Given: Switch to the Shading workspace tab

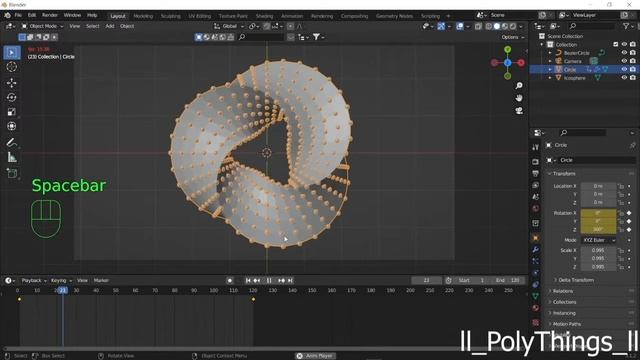Looking at the screenshot, I should pyautogui.click(x=264, y=16).
